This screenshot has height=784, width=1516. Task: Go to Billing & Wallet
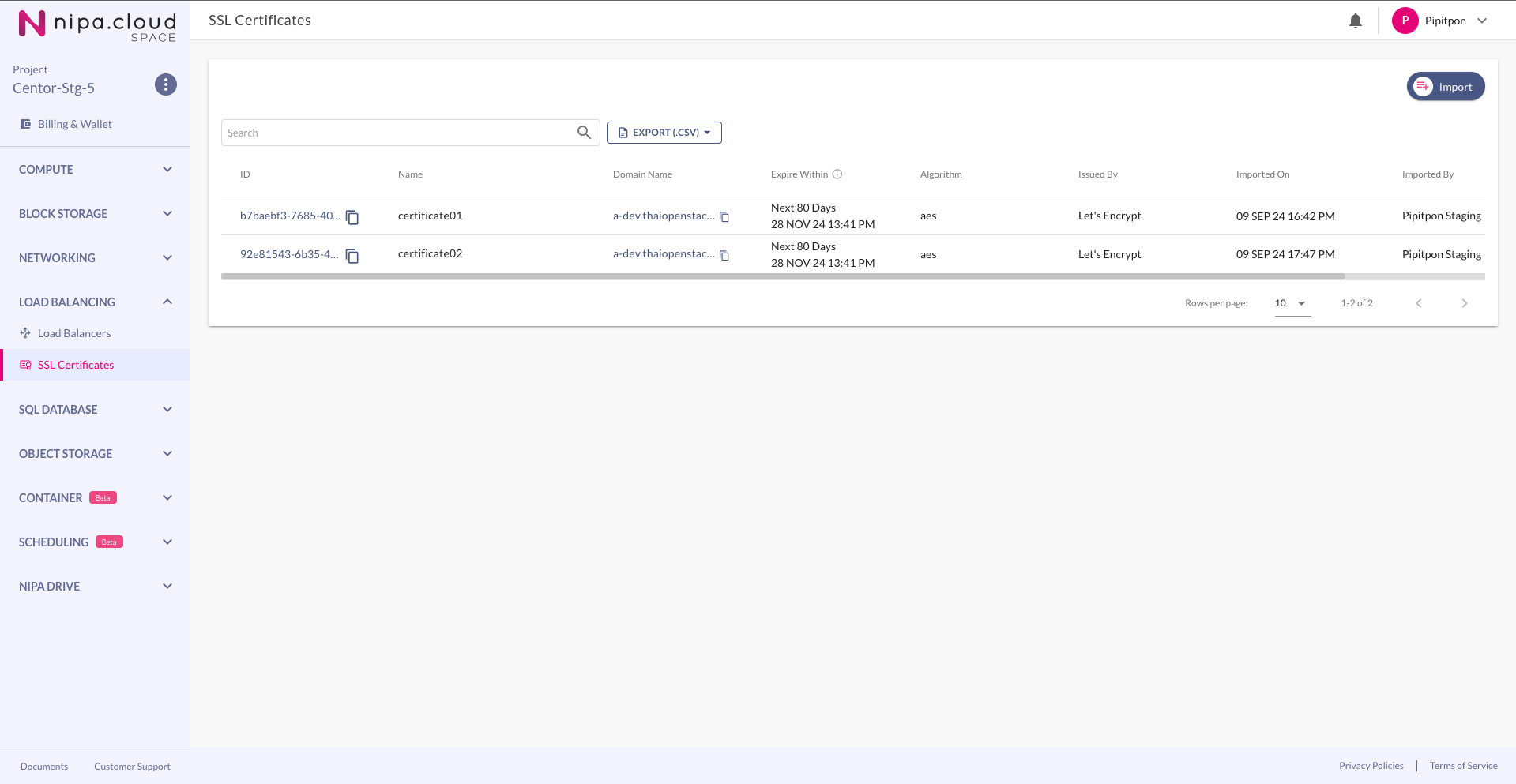[x=74, y=124]
